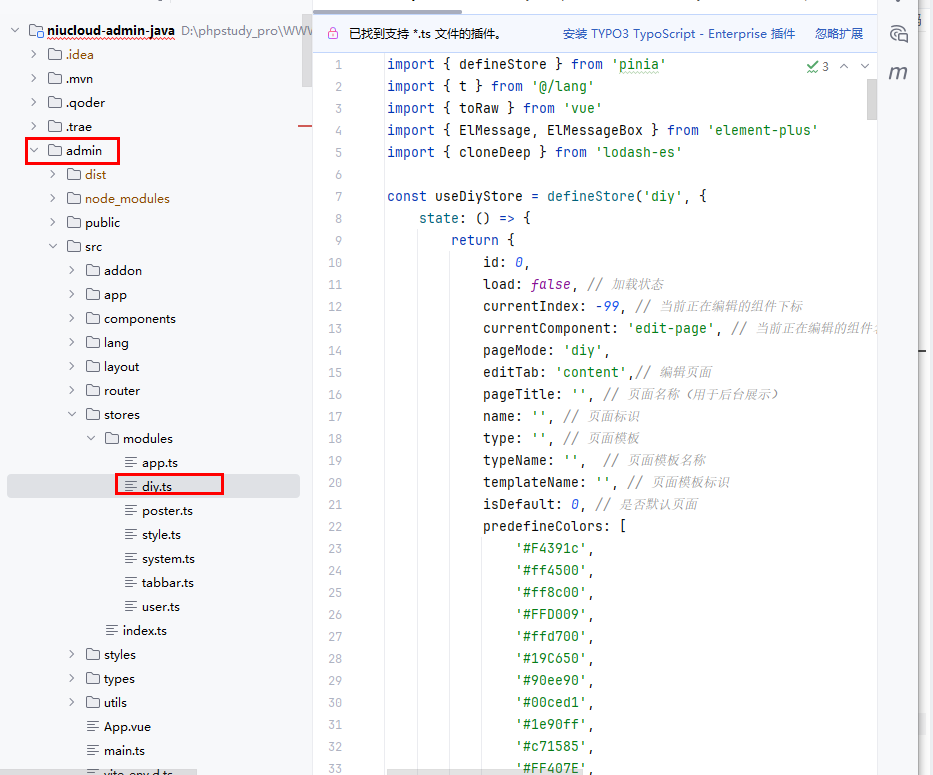Viewport: 933px width, 775px height.
Task: Open index.ts under stores
Action: 144,631
